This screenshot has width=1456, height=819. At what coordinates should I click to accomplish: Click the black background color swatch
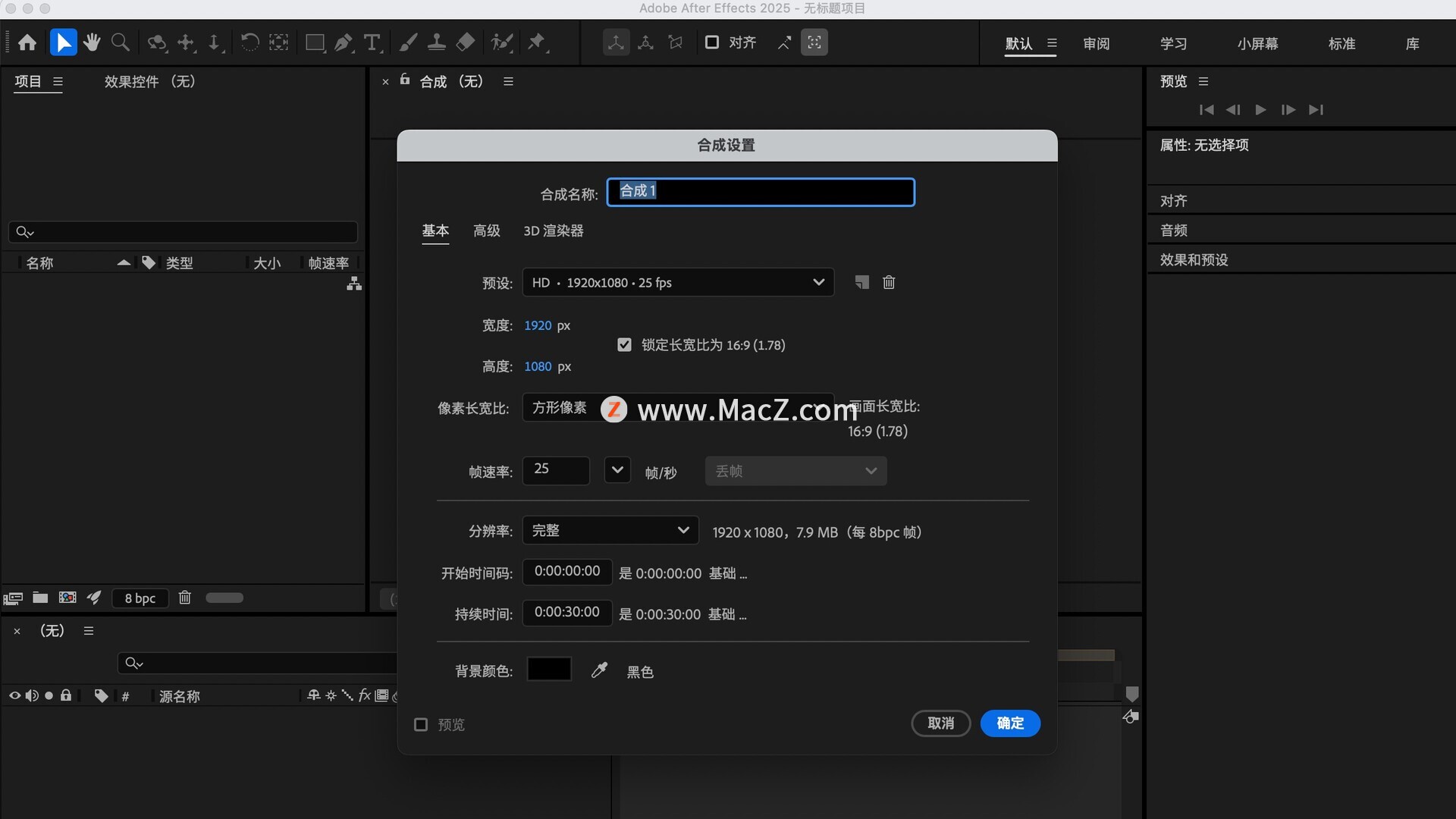click(x=549, y=670)
